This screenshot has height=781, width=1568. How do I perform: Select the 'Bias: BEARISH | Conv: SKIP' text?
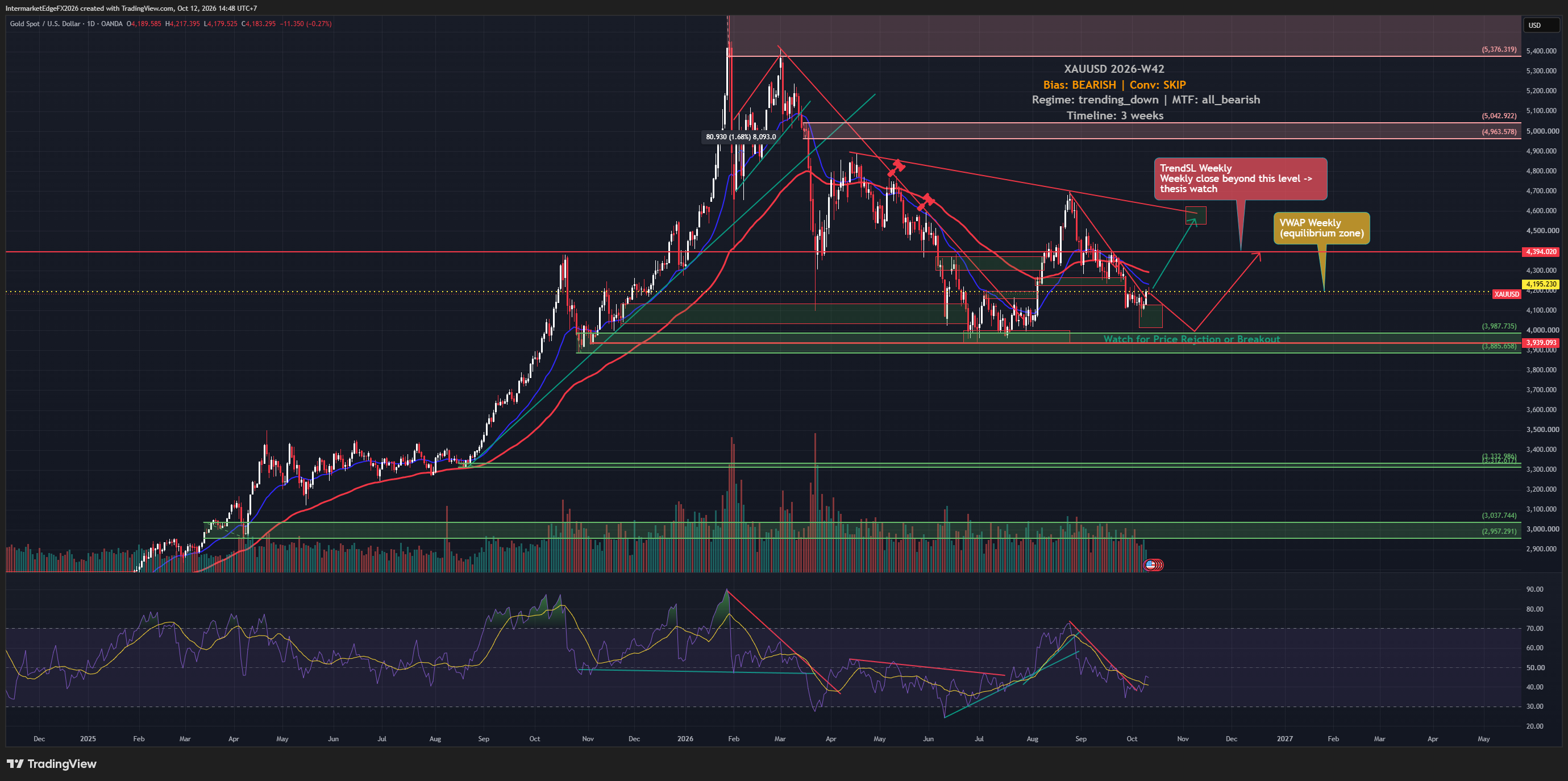pyautogui.click(x=1114, y=85)
